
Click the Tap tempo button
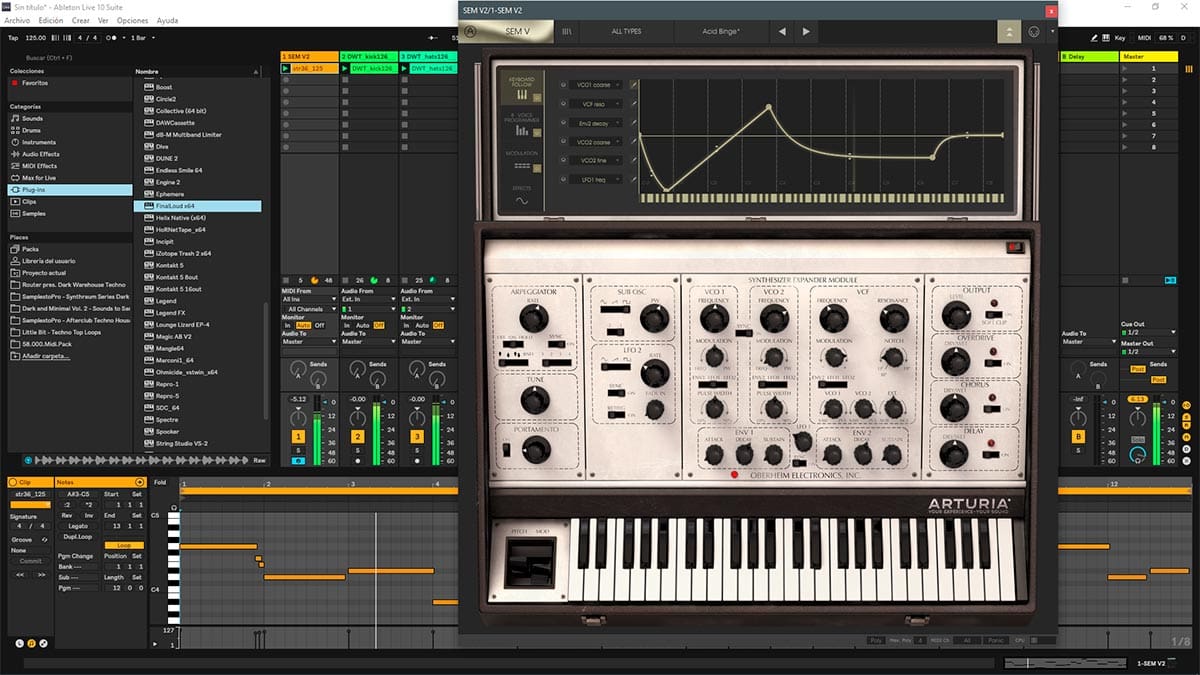13,37
